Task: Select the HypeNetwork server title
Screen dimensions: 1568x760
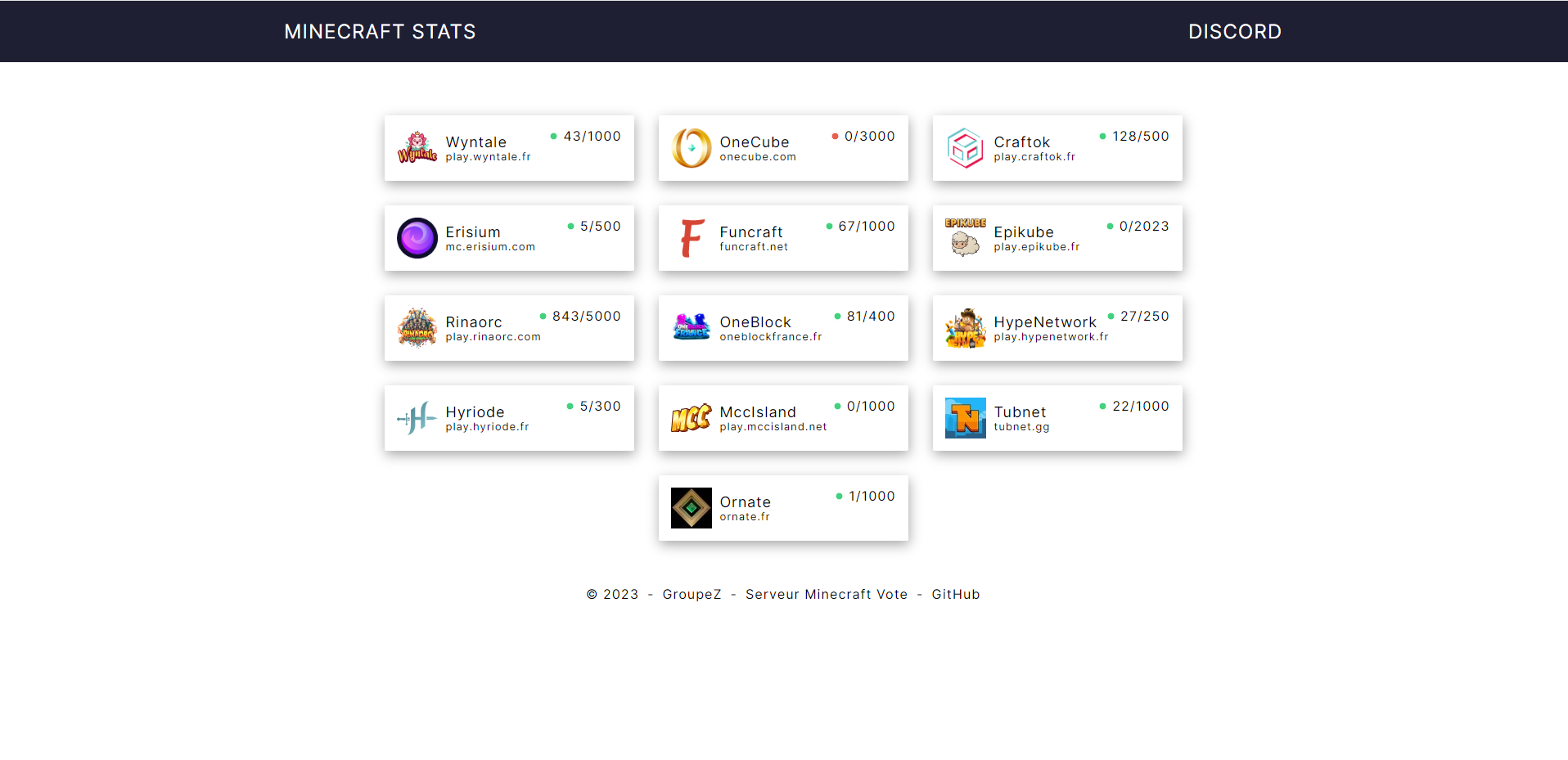Action: click(1044, 322)
